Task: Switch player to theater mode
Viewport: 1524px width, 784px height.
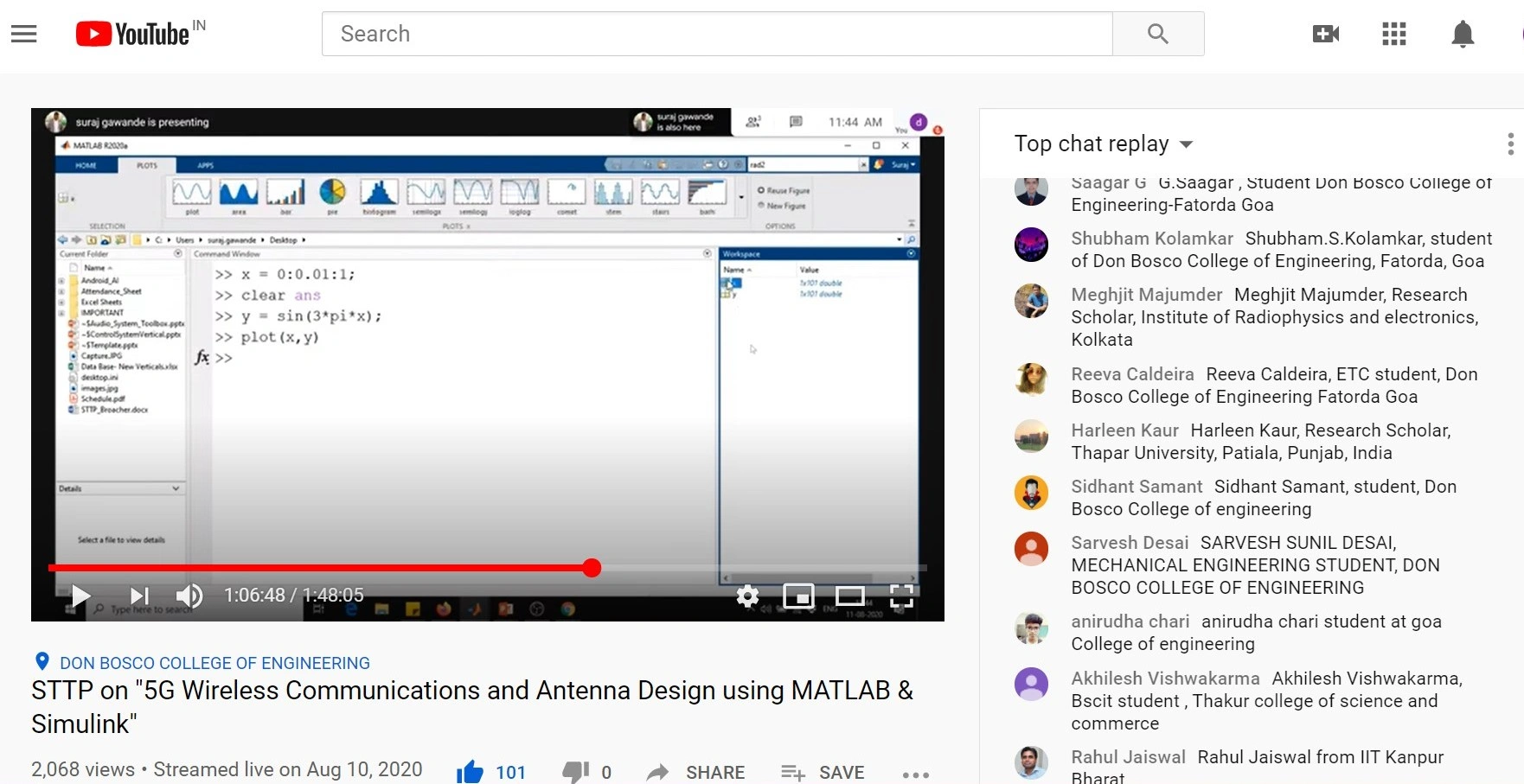Action: point(849,596)
